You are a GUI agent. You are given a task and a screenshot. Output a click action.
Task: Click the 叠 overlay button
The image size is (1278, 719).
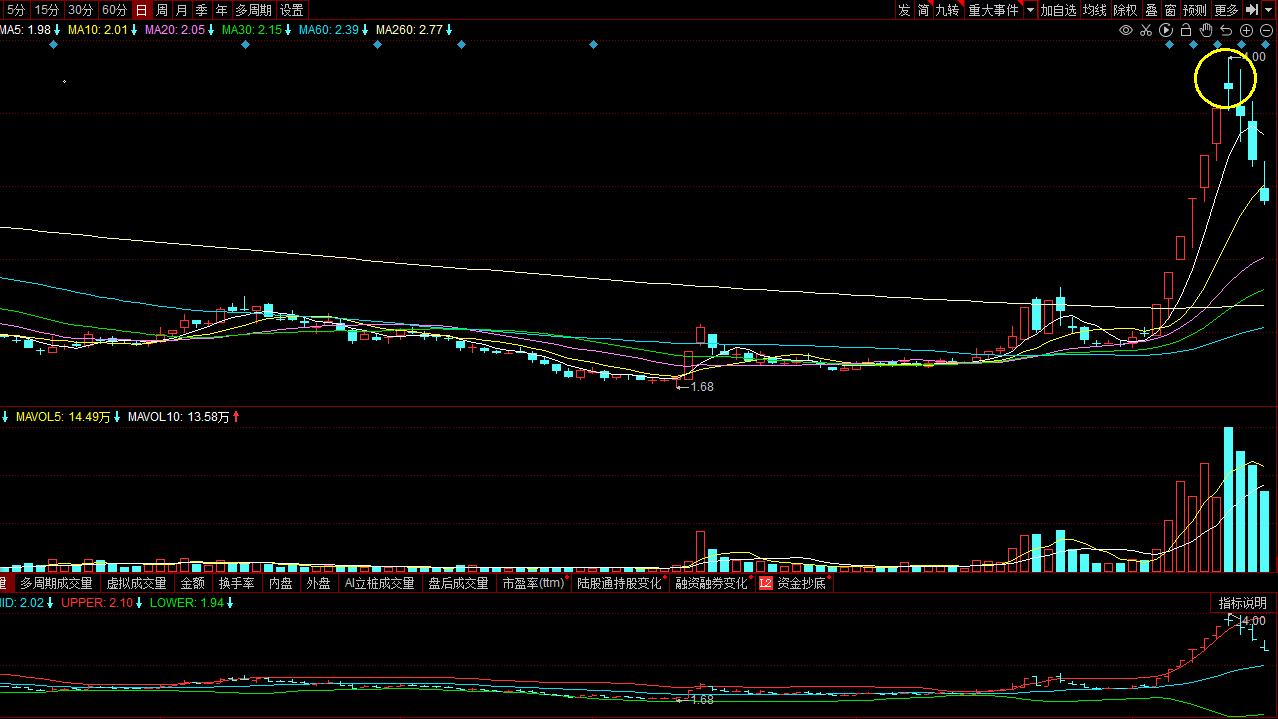click(x=1151, y=10)
